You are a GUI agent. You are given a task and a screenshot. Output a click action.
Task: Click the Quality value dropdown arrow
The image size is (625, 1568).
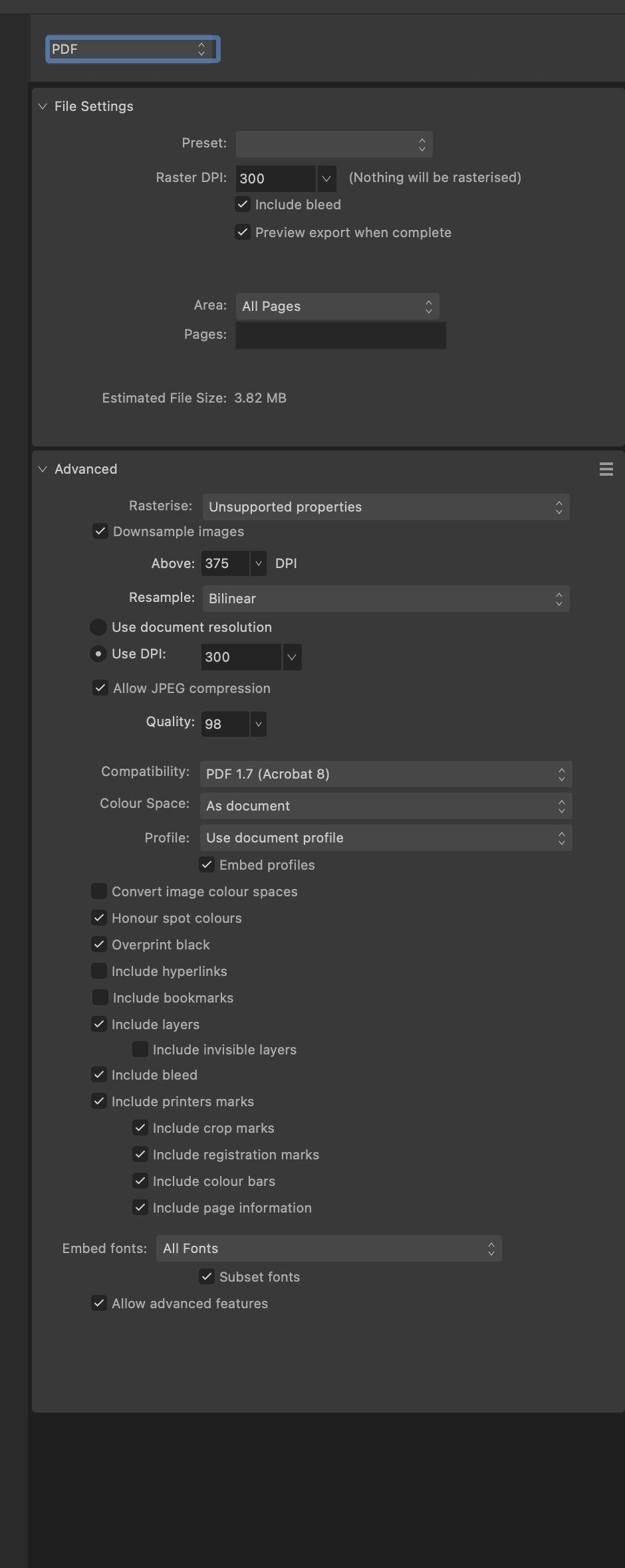tap(259, 724)
